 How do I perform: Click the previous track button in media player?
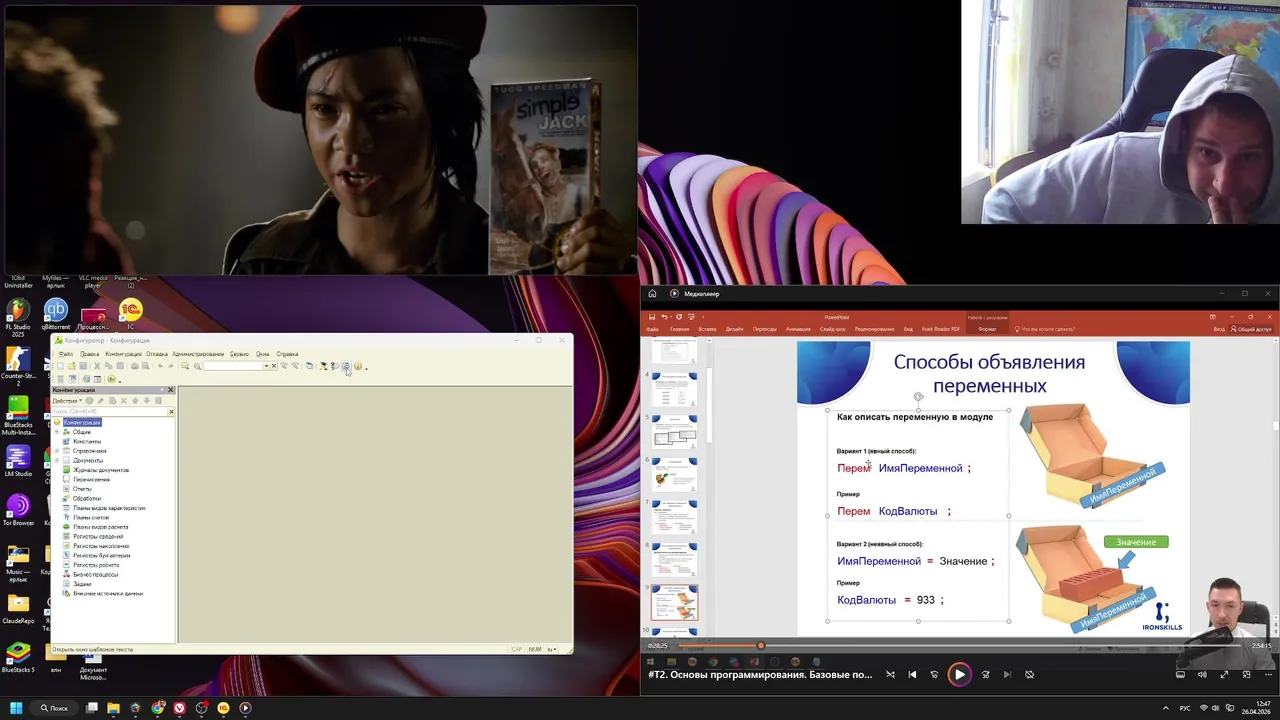point(912,674)
